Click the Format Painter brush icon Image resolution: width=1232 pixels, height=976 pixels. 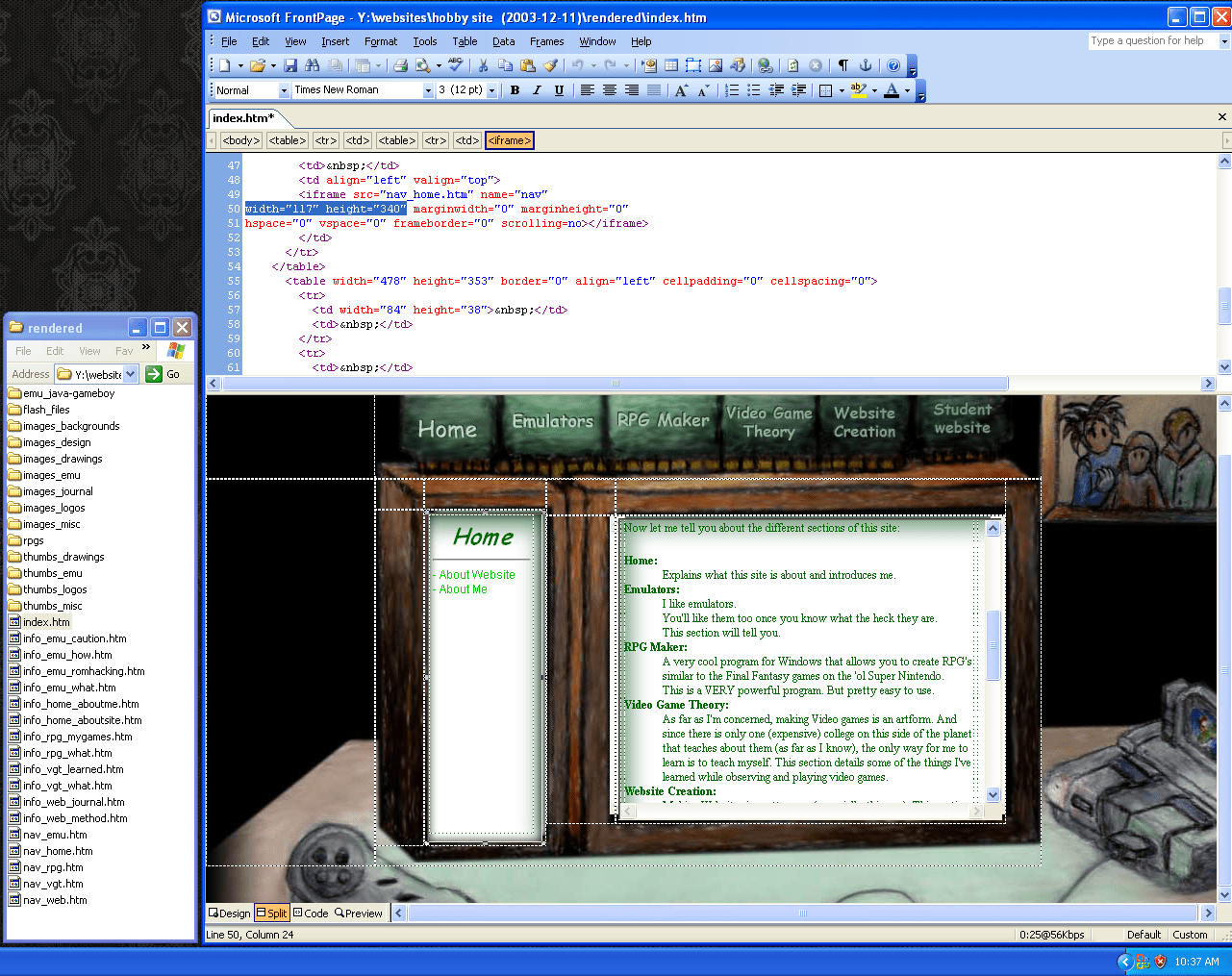[550, 65]
